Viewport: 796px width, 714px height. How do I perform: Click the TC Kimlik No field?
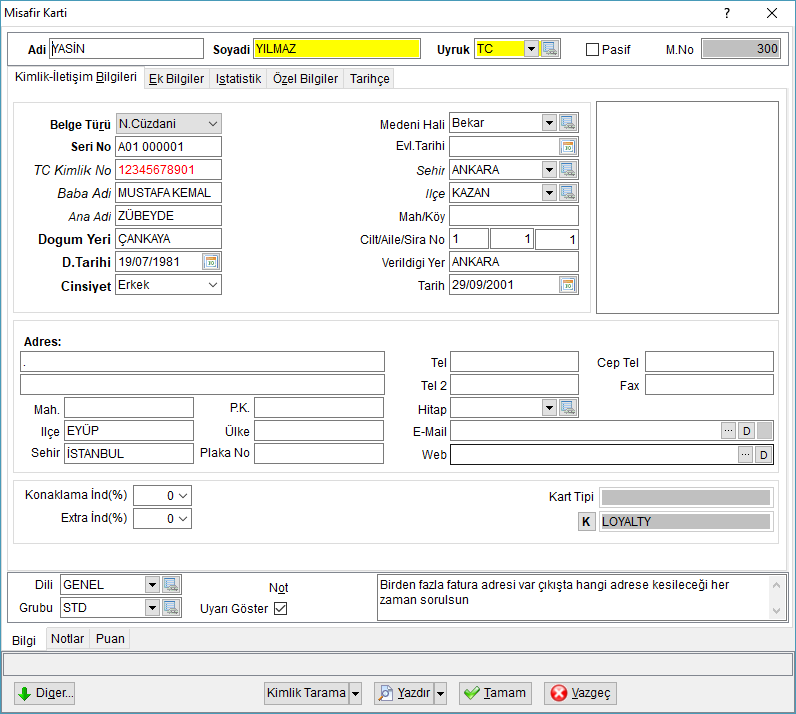[x=169, y=170]
